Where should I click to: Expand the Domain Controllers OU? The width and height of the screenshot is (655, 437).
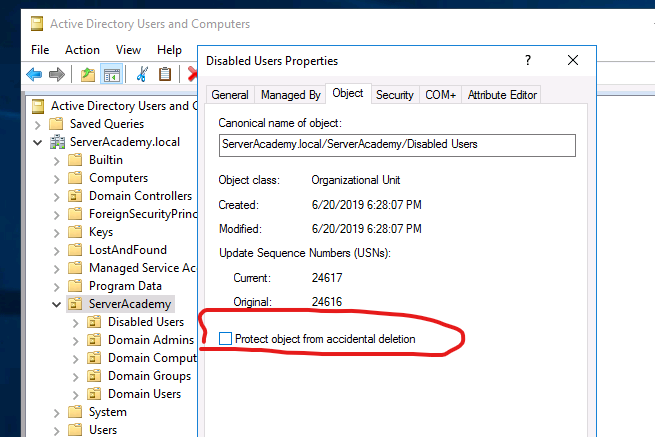coord(56,197)
